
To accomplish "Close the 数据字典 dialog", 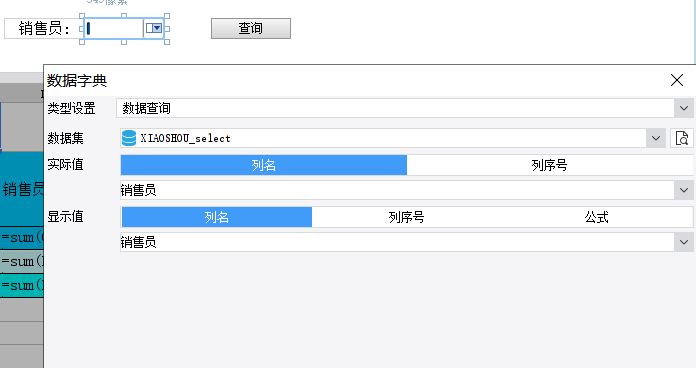I will click(676, 80).
